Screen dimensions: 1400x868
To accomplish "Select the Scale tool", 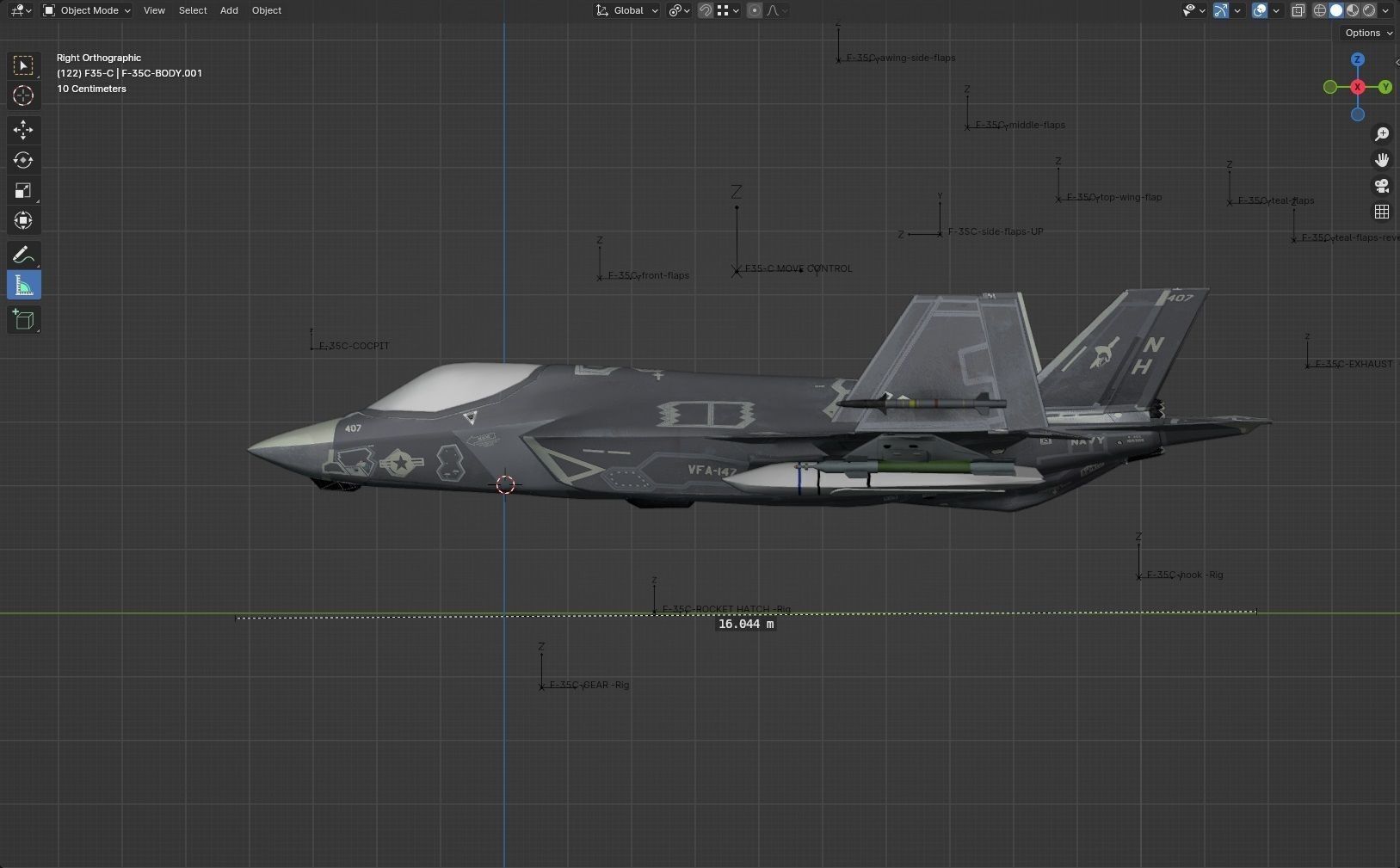I will tap(23, 190).
